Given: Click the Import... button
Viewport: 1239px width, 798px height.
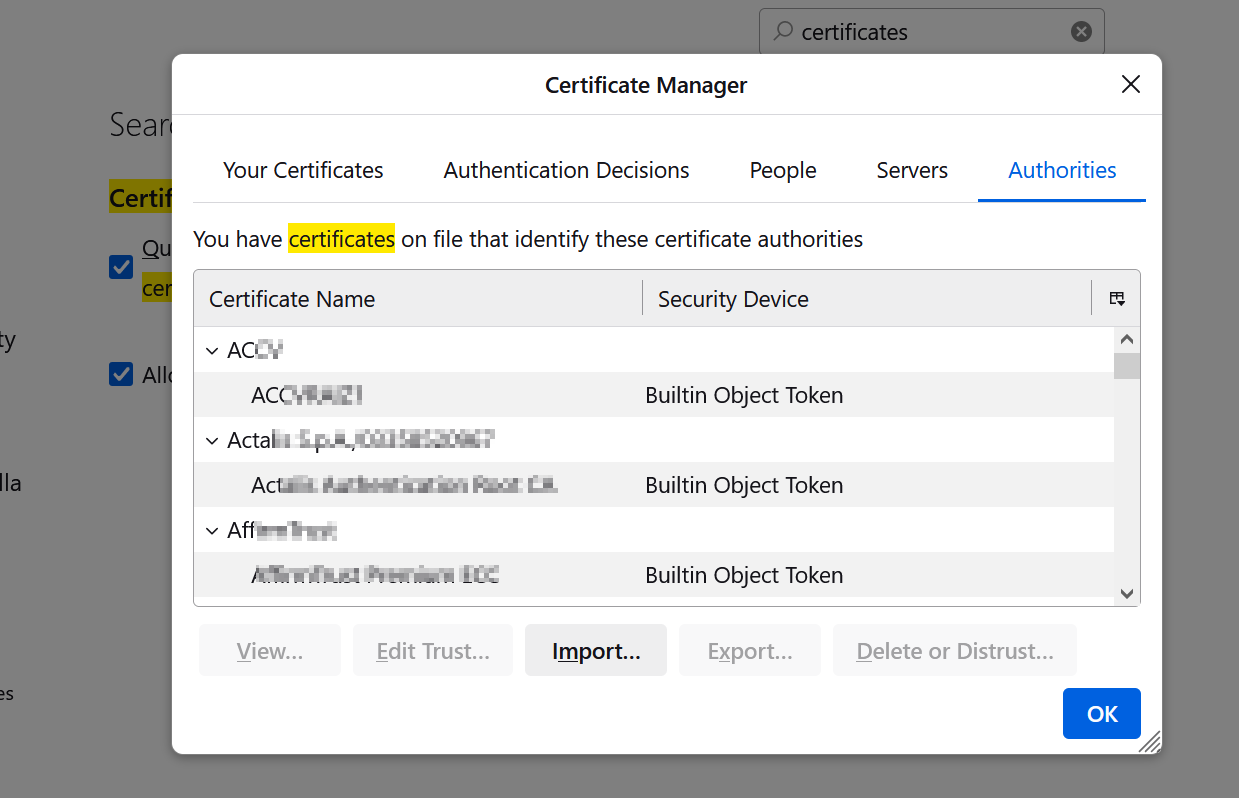Looking at the screenshot, I should 596,651.
